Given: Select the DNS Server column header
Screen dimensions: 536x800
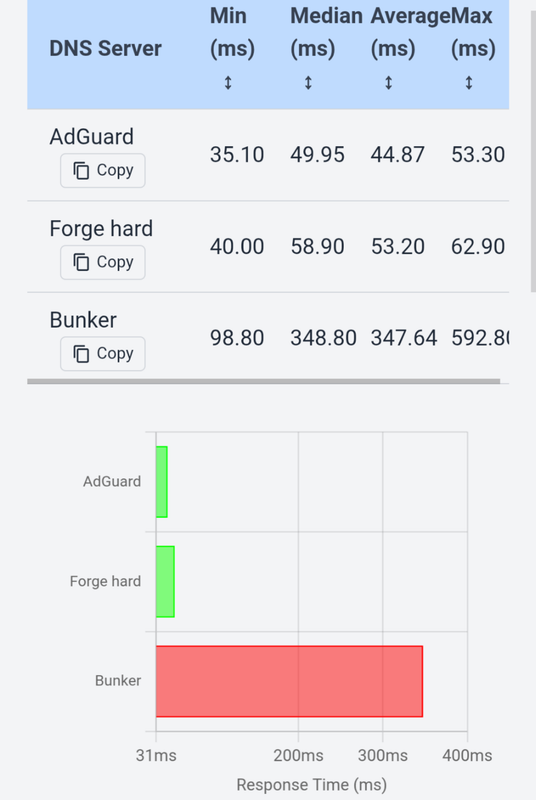Looking at the screenshot, I should (106, 48).
